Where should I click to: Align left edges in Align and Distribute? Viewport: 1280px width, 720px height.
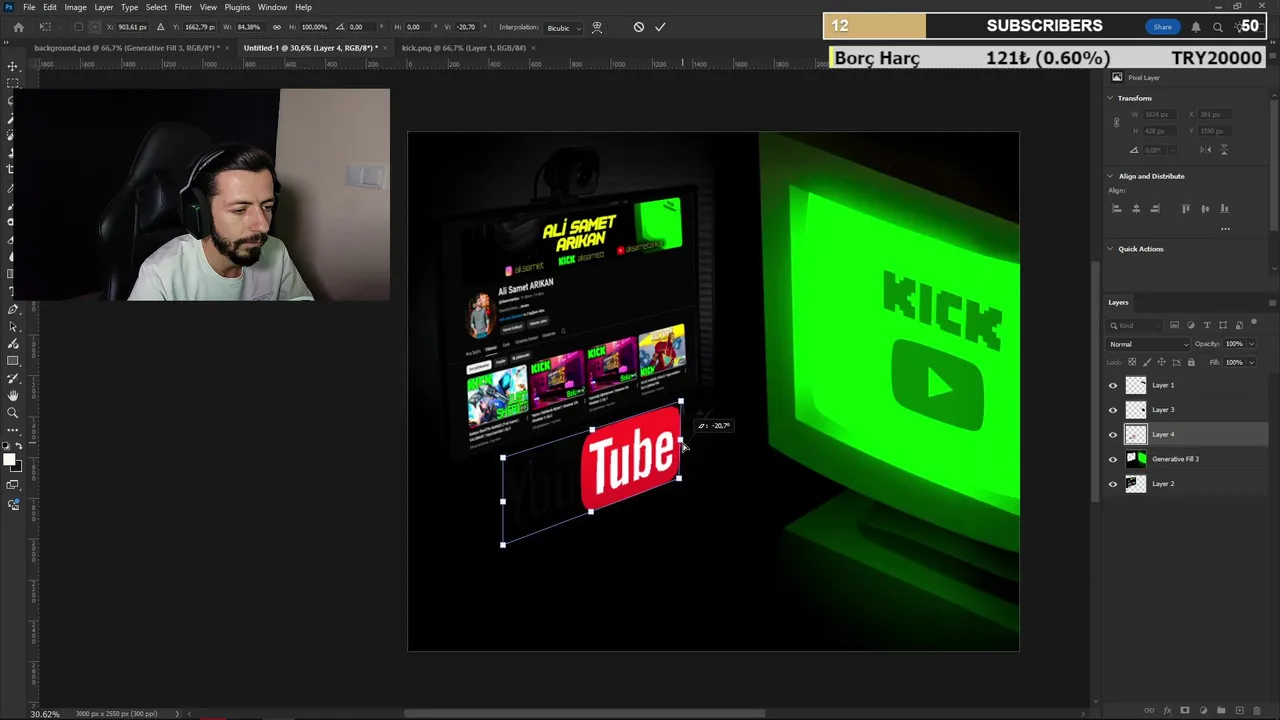click(1117, 208)
